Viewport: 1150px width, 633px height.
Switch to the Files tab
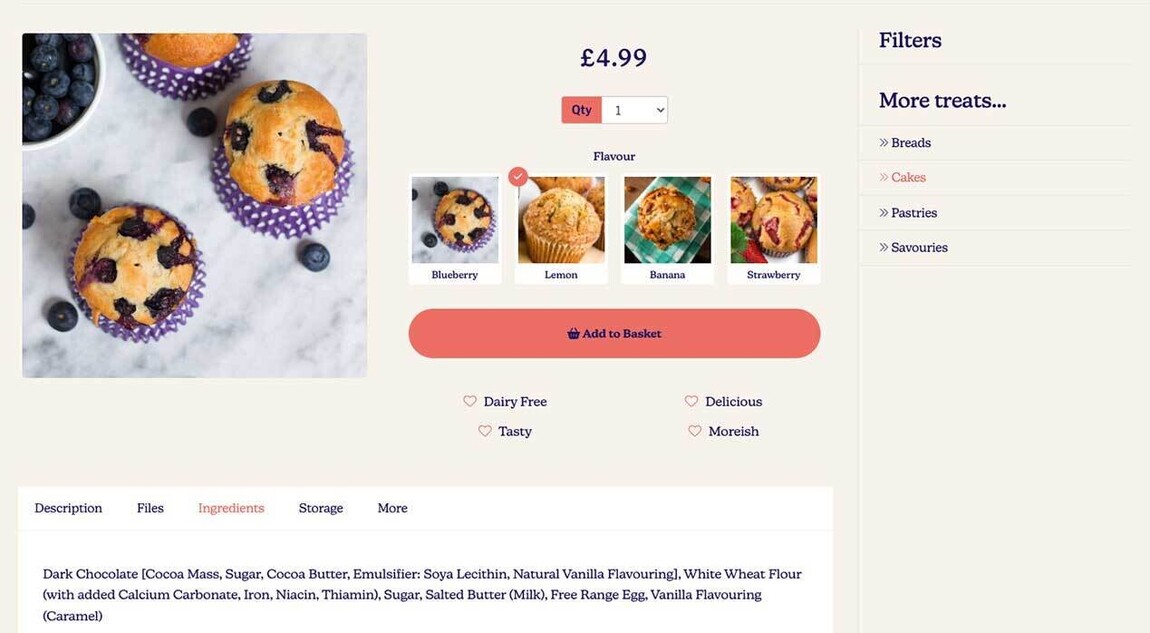[149, 508]
